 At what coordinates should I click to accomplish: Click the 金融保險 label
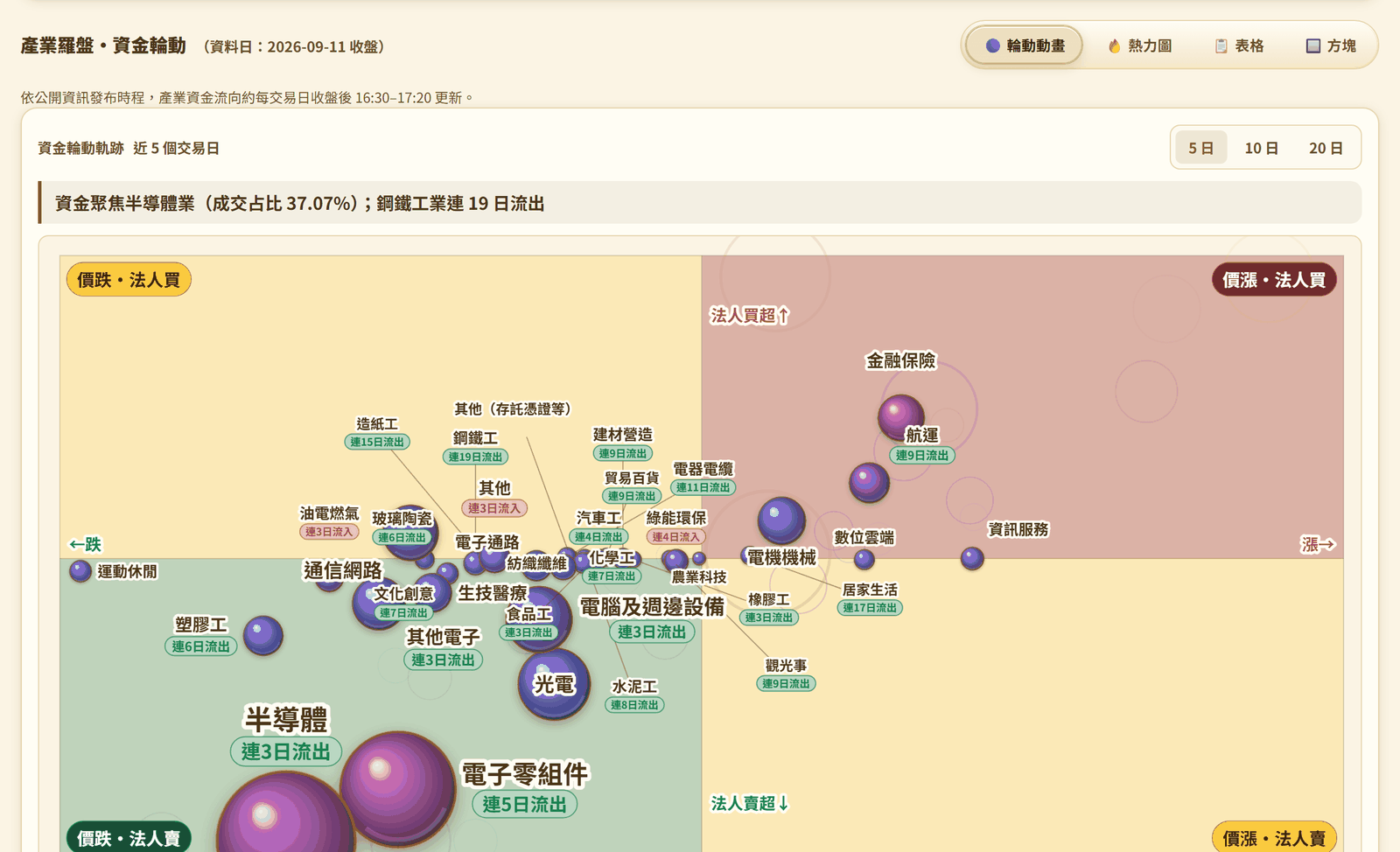(x=901, y=360)
